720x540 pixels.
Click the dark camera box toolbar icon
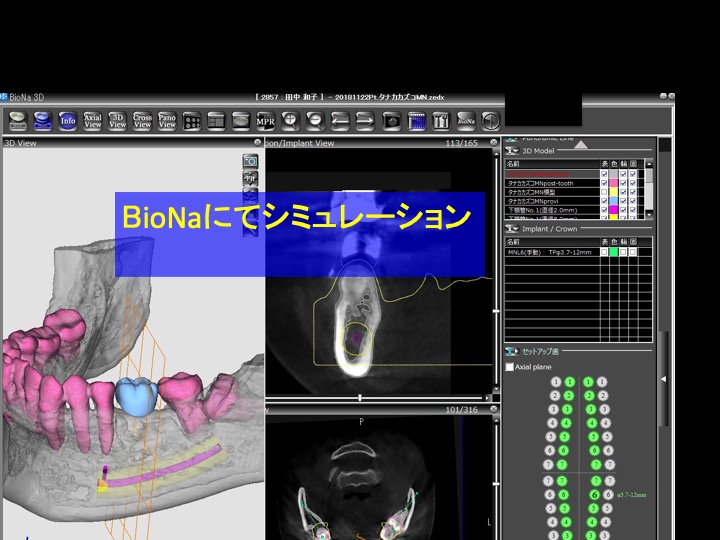coord(392,121)
